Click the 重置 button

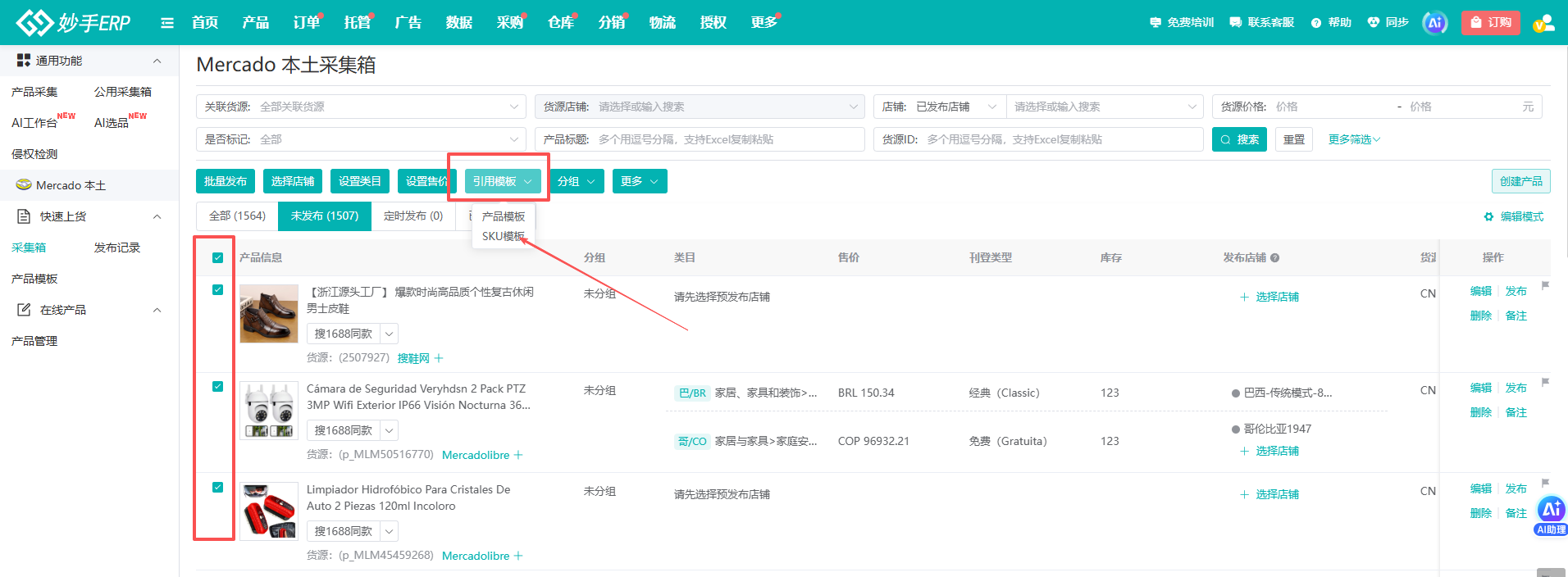[1294, 139]
